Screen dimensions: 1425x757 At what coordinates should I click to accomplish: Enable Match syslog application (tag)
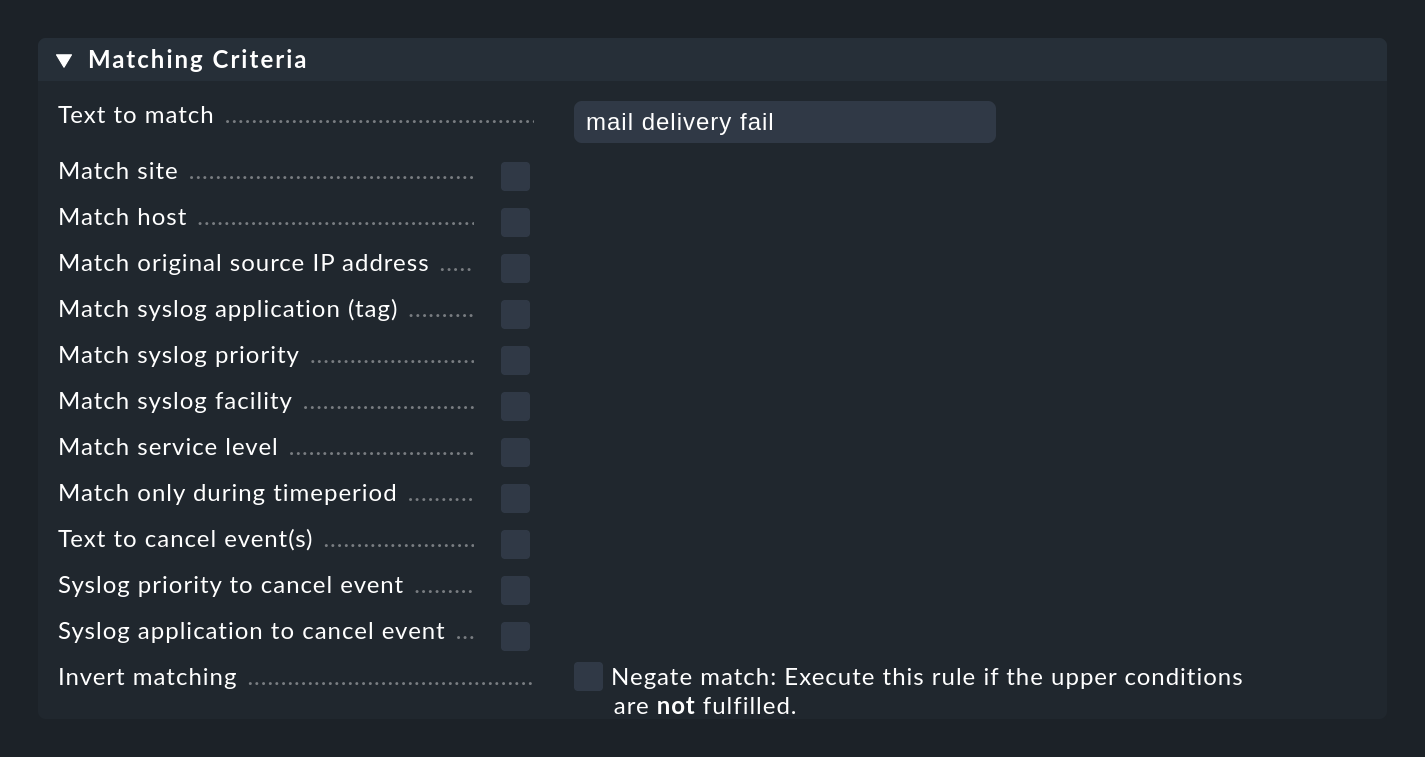click(x=515, y=314)
